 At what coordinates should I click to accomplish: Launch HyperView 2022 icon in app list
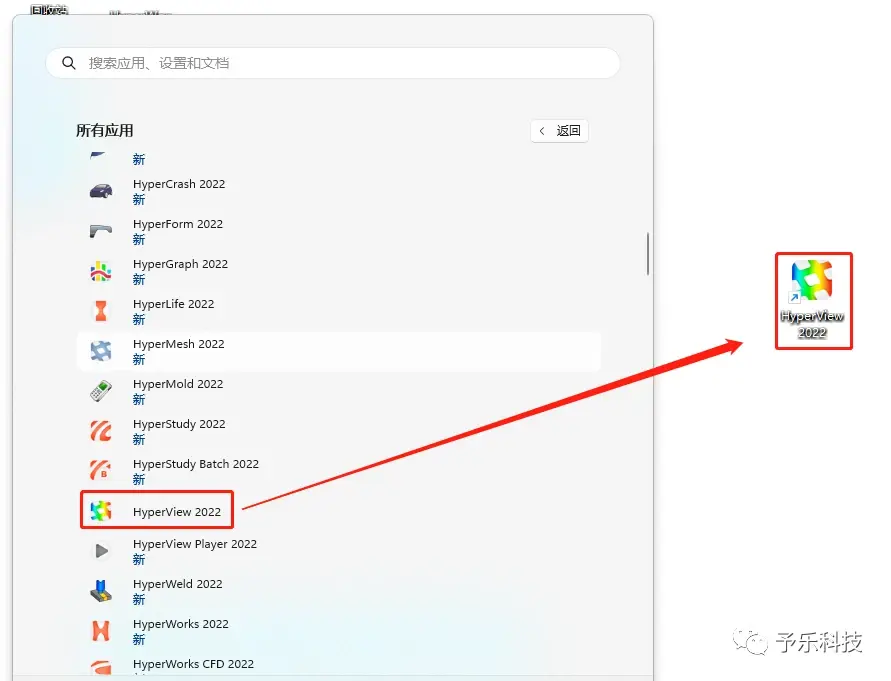101,511
